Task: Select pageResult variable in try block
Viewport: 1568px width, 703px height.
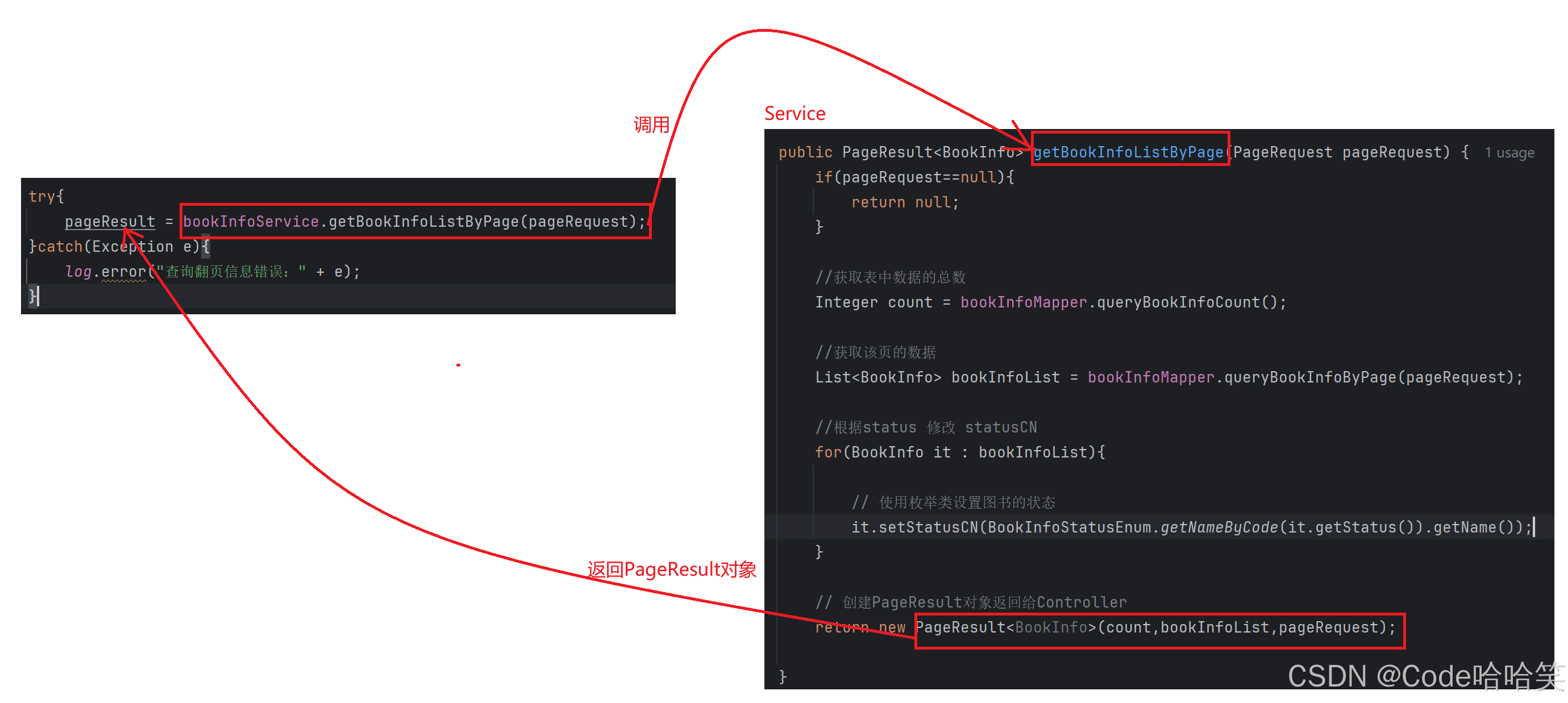Action: click(110, 222)
